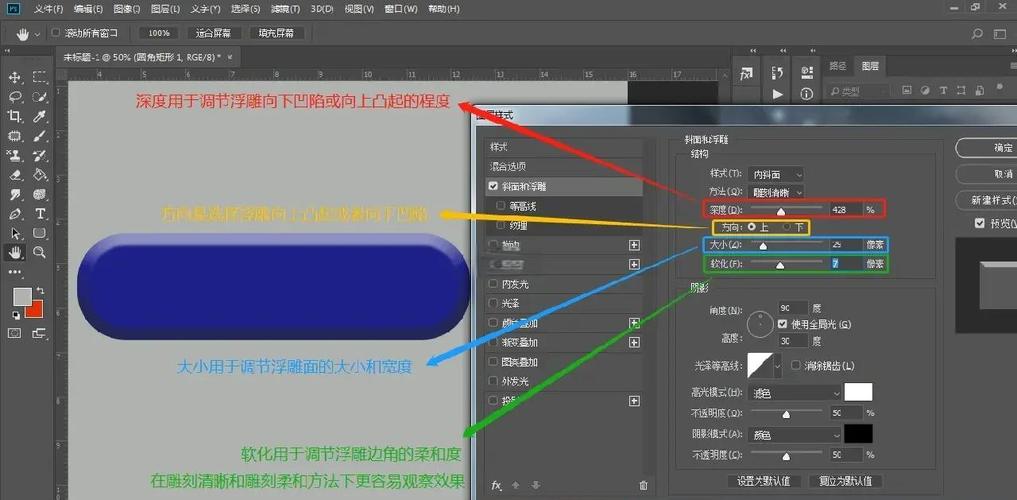This screenshot has height=500, width=1017.
Task: Open the 阴影模式 dropdown
Action: click(x=795, y=435)
